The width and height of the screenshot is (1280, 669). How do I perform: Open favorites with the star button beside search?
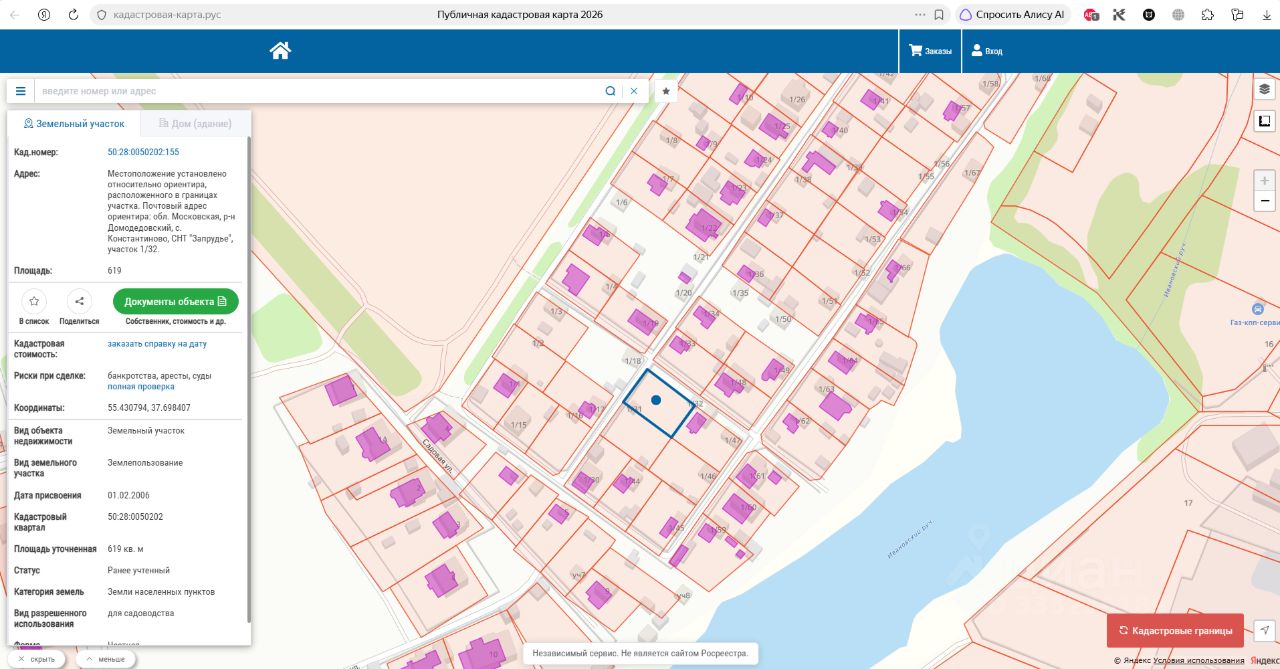tap(666, 91)
